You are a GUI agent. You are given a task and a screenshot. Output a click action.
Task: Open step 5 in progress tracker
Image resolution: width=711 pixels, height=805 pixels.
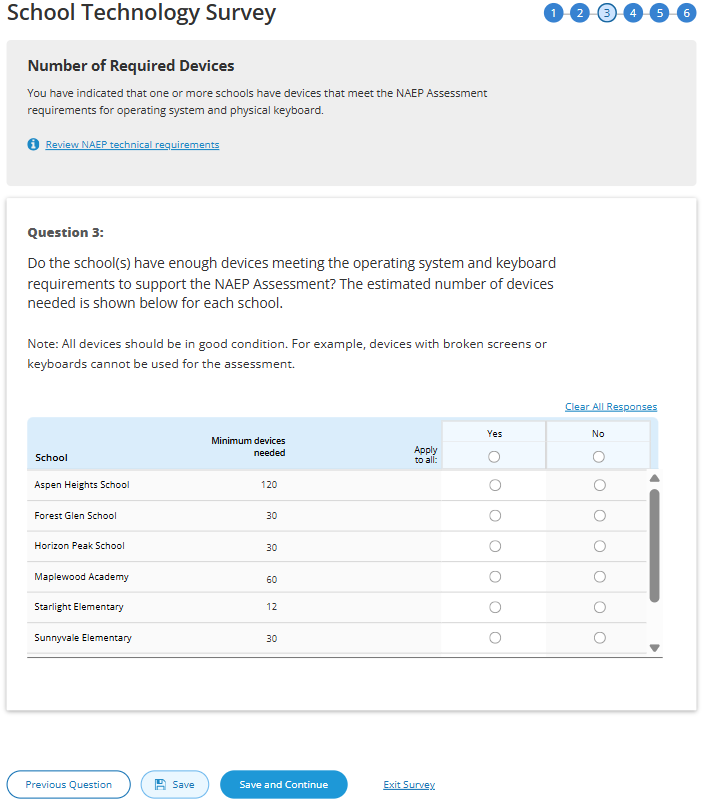(659, 13)
